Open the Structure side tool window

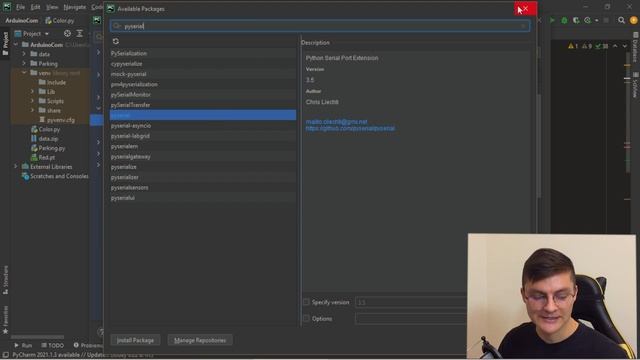tap(5, 280)
